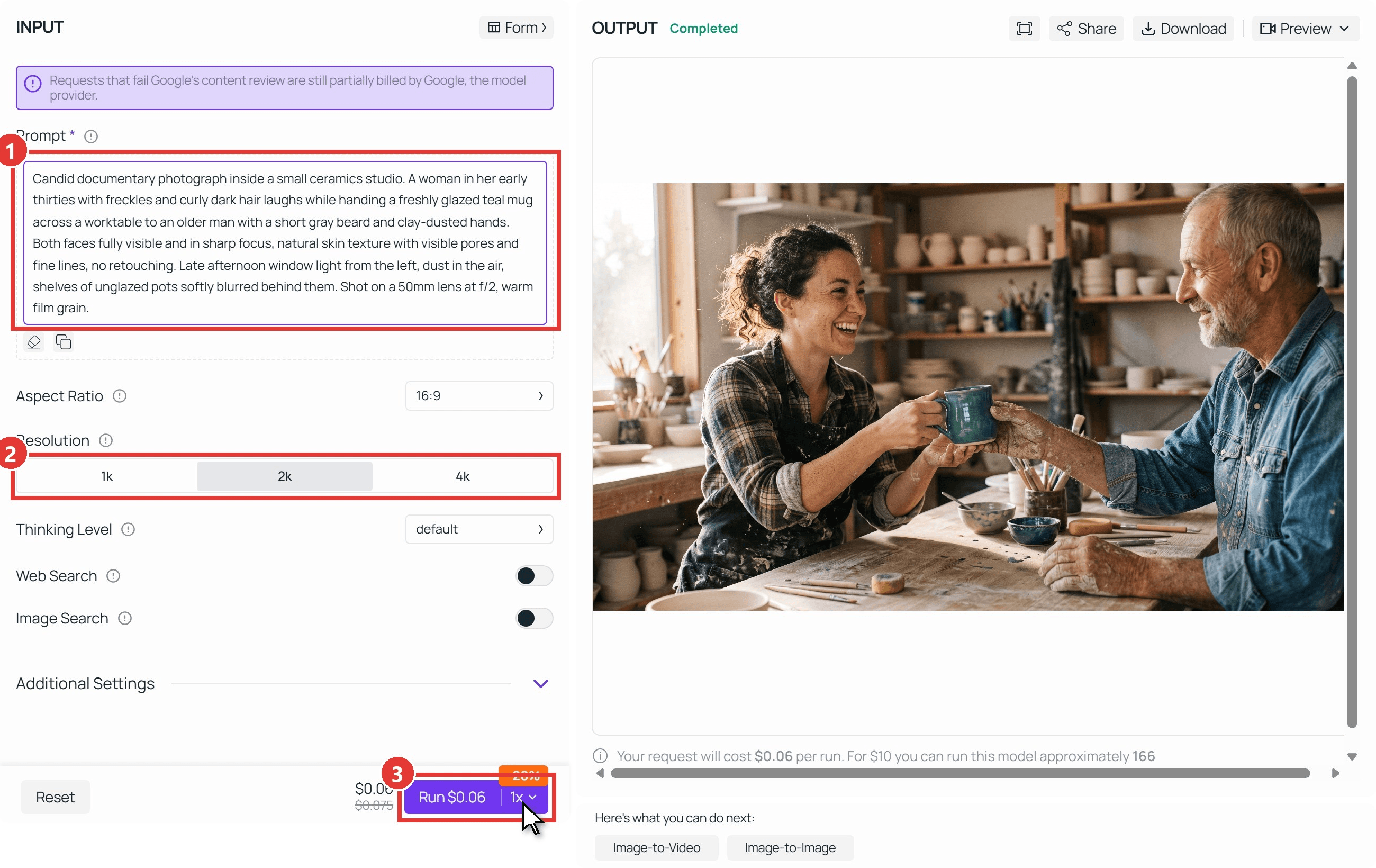Click the scroll right arrow in output

coord(1335,774)
